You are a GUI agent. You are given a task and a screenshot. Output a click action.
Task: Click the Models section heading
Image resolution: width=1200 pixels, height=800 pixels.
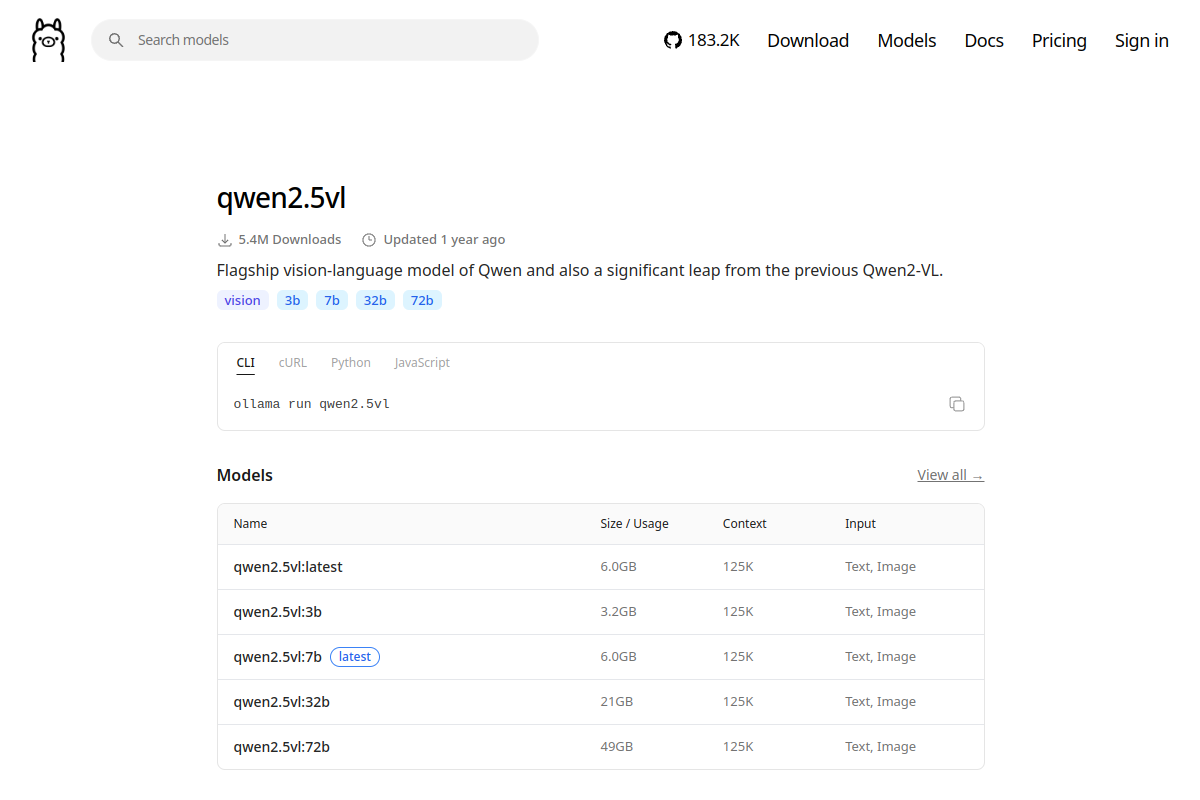(x=245, y=475)
